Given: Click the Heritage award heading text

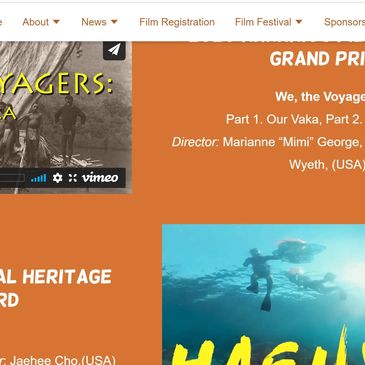Looking at the screenshot, I should tap(56, 288).
